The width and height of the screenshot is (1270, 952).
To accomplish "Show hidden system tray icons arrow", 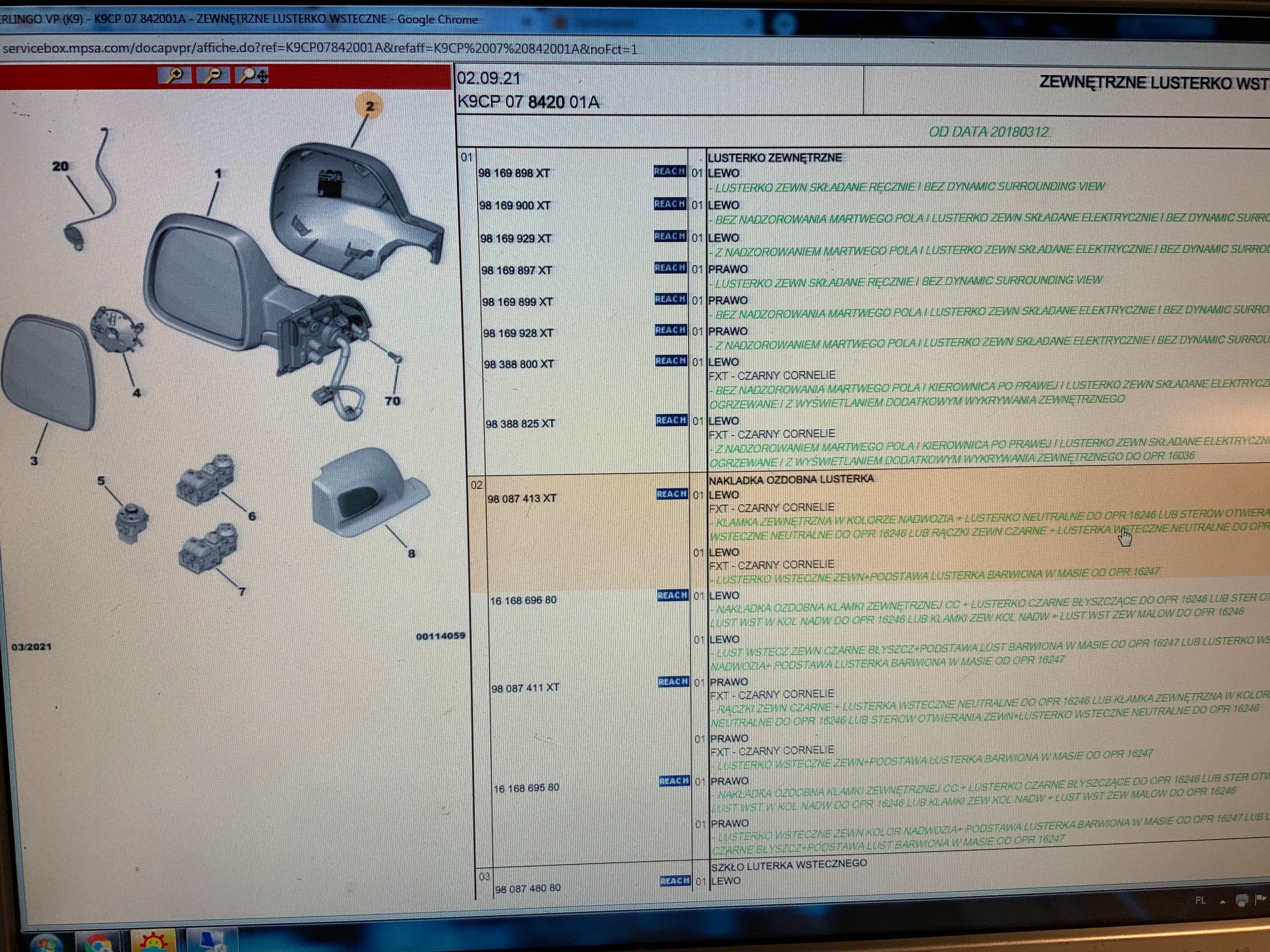I will click(1222, 901).
